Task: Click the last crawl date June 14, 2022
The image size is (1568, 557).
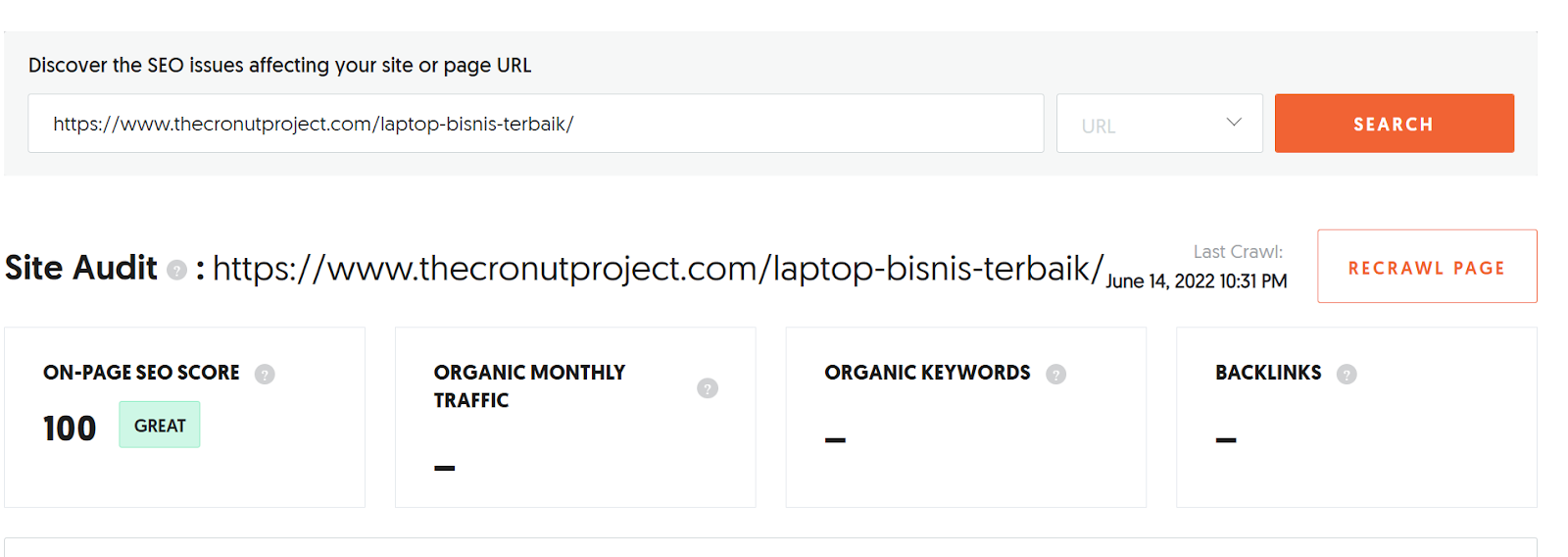Action: pos(1196,281)
